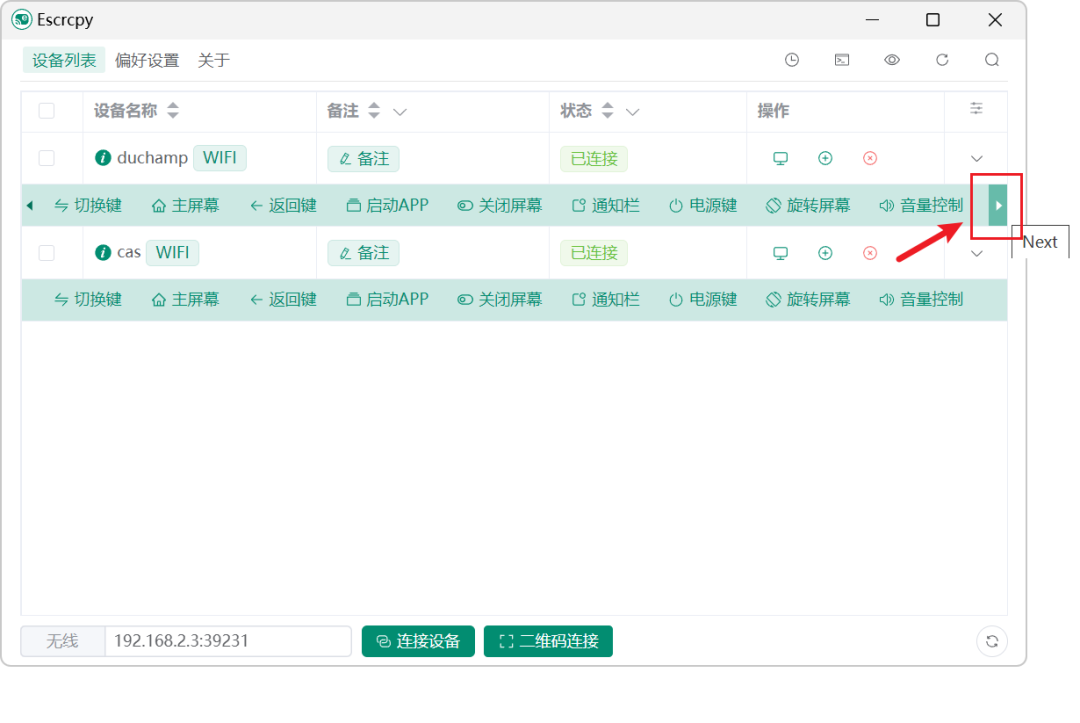Disconnect cas with red cross icon
This screenshot has width=1080, height=723.
point(870,253)
